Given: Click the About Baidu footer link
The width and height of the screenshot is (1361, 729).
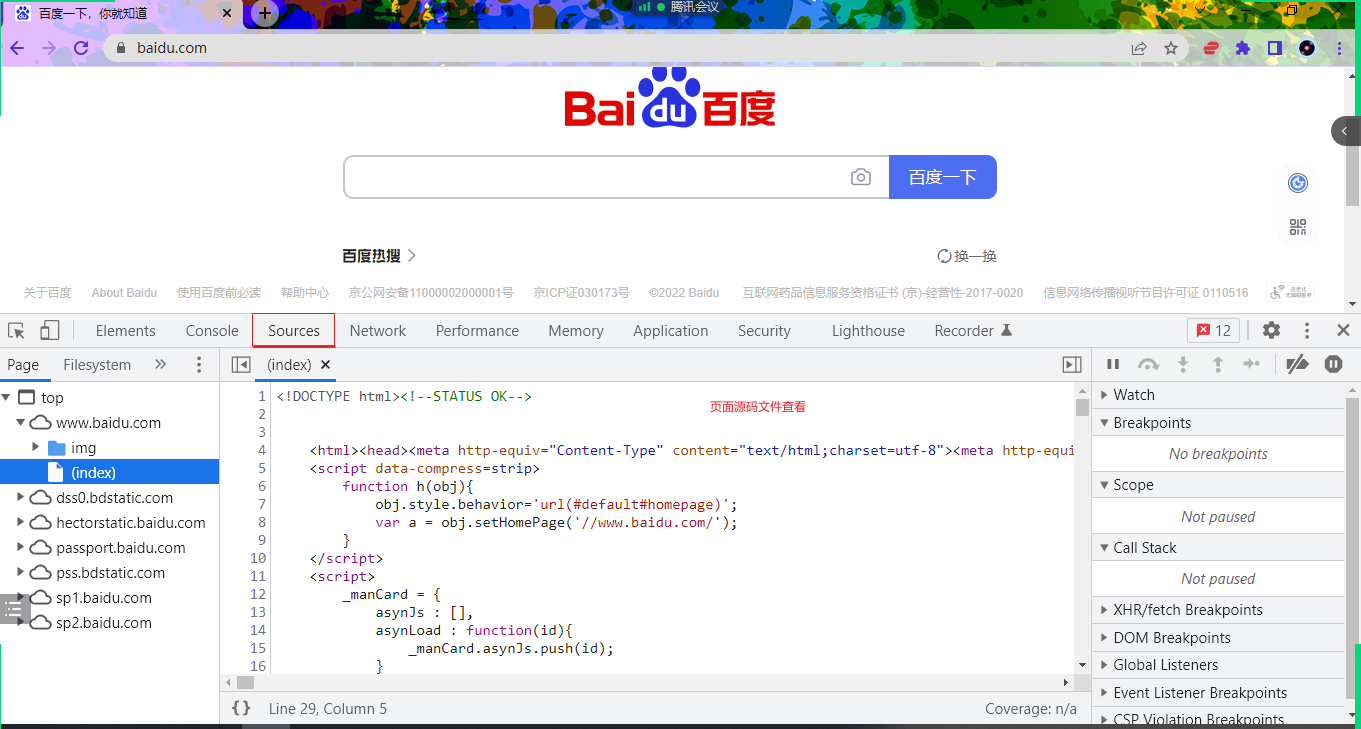Looking at the screenshot, I should [x=124, y=293].
